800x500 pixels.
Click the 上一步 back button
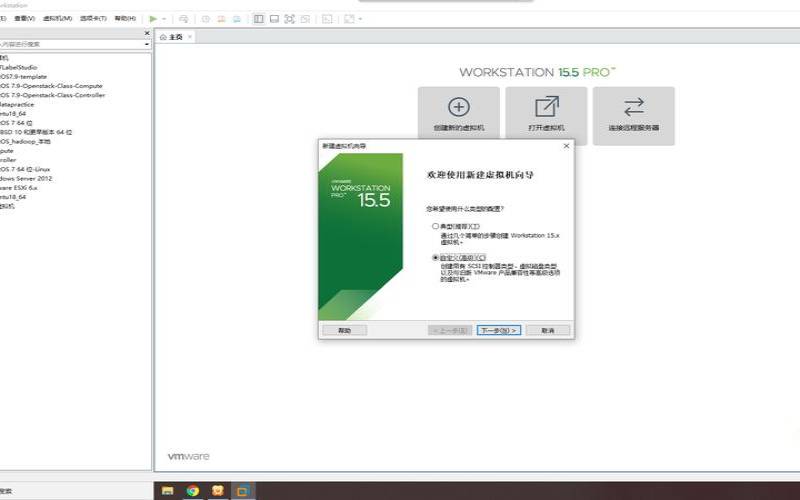point(449,331)
